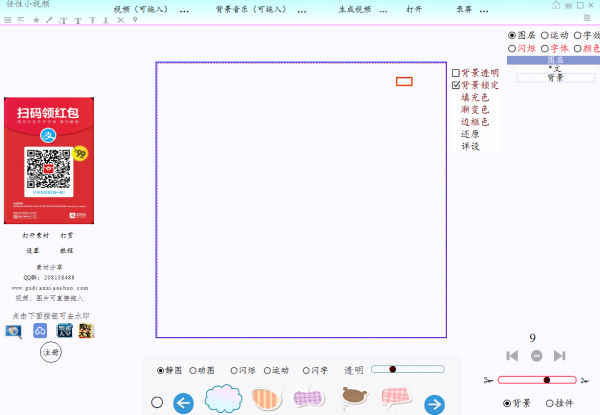Click the upright stamp-shaped toolbar icon

click(106, 20)
